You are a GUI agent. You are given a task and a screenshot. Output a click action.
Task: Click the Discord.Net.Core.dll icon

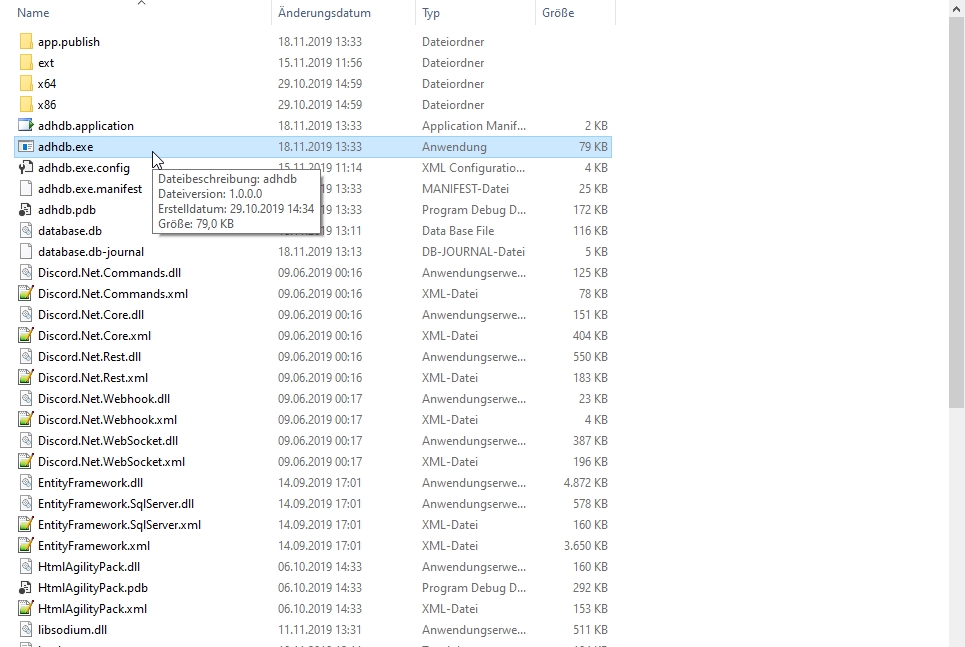[26, 315]
